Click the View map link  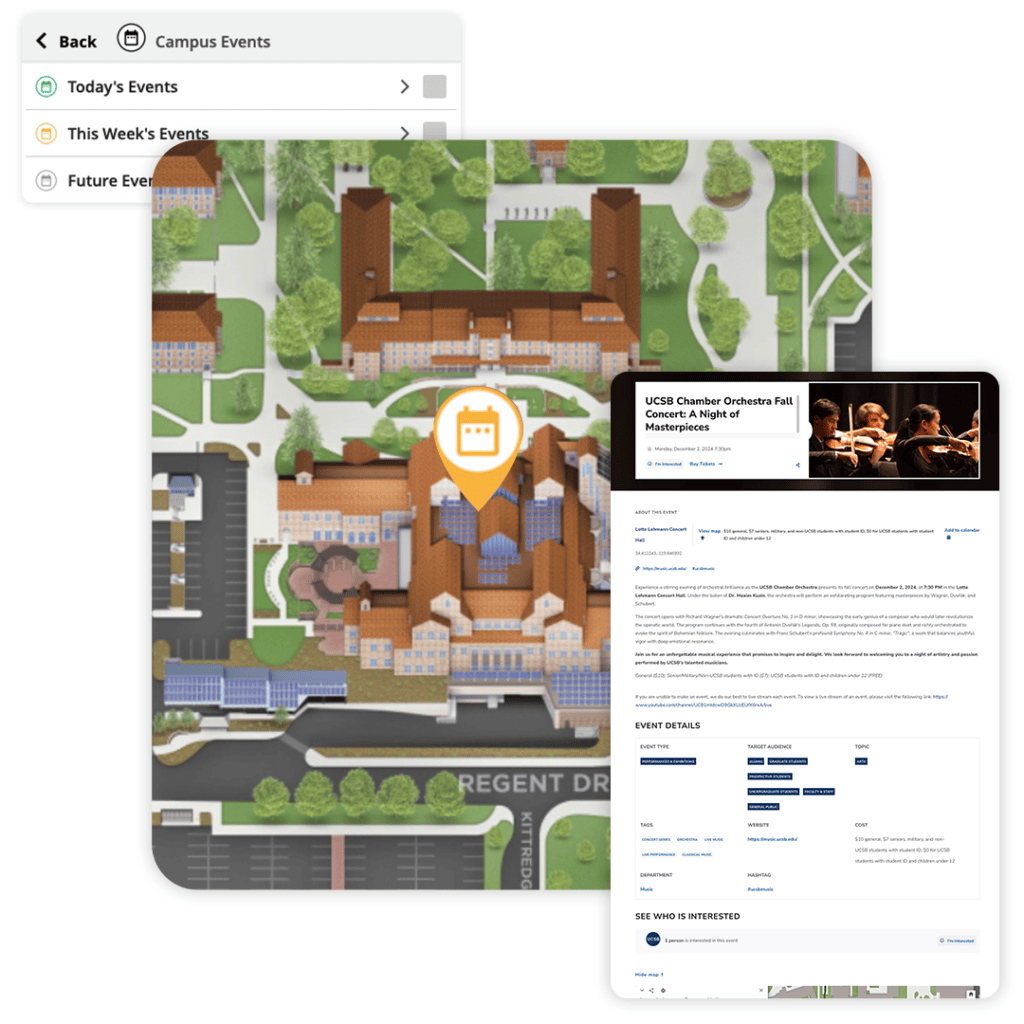[709, 531]
